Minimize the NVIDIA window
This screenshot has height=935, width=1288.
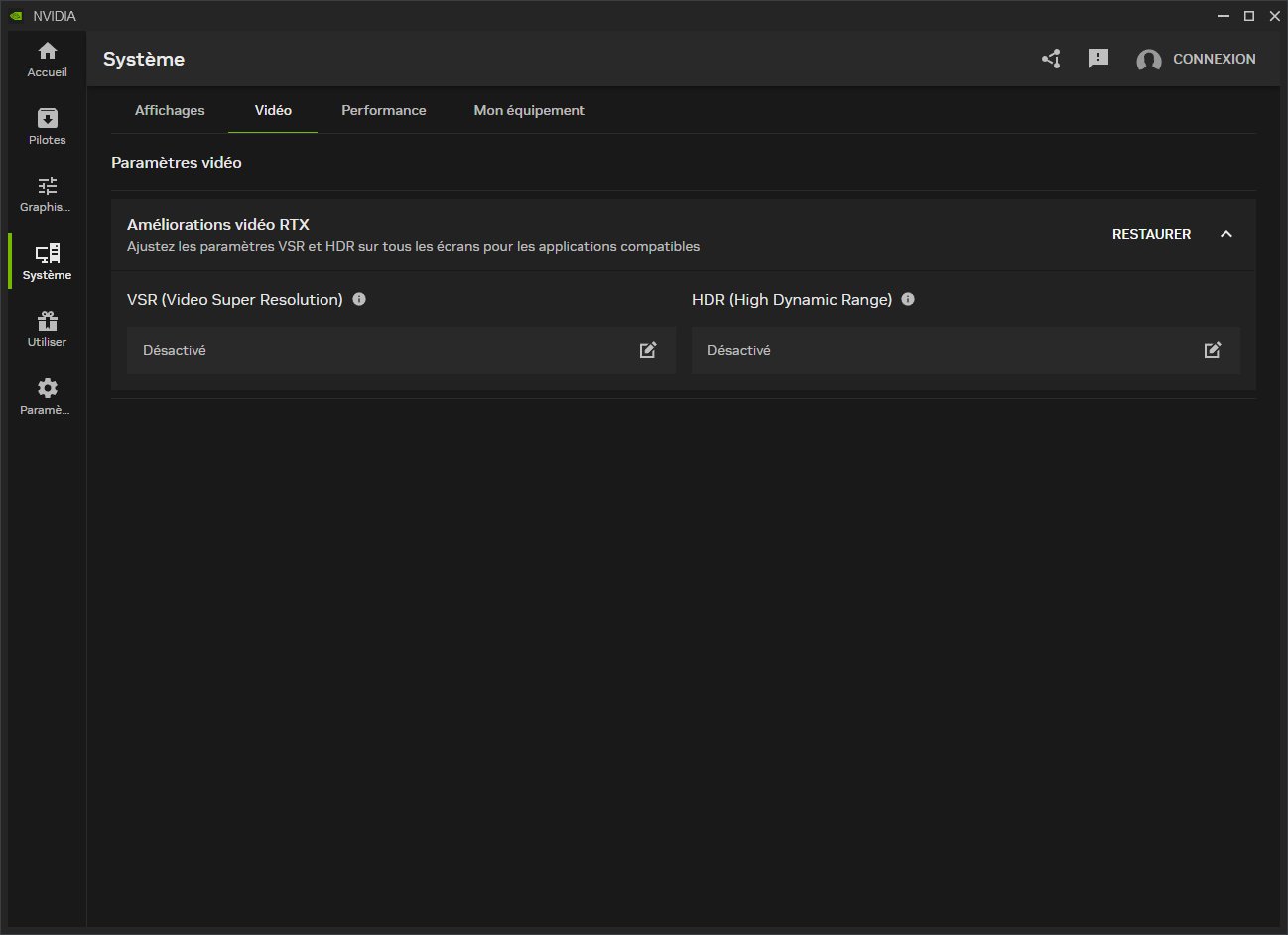coord(1223,16)
